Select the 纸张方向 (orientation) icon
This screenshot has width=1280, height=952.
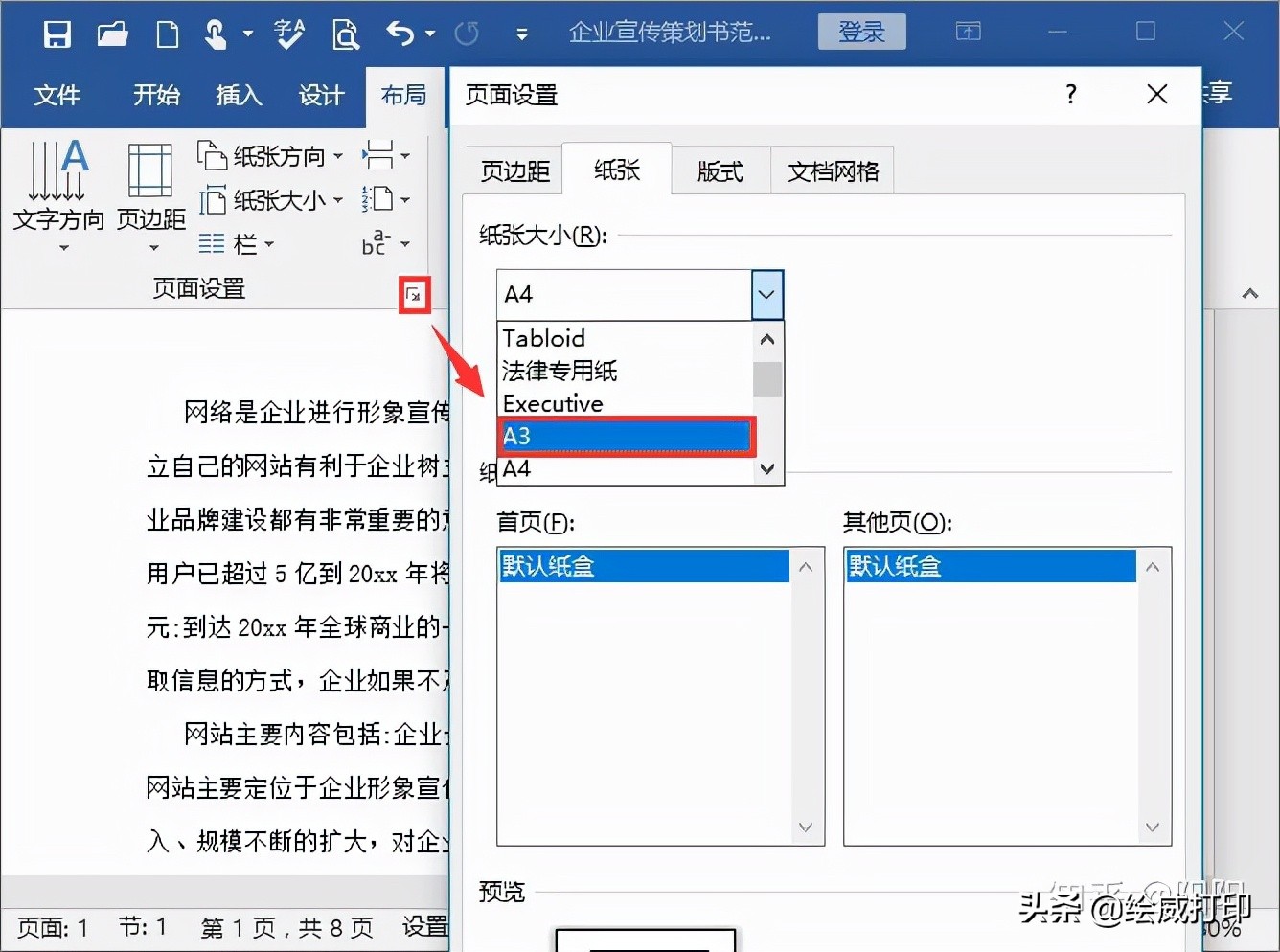click(x=271, y=155)
